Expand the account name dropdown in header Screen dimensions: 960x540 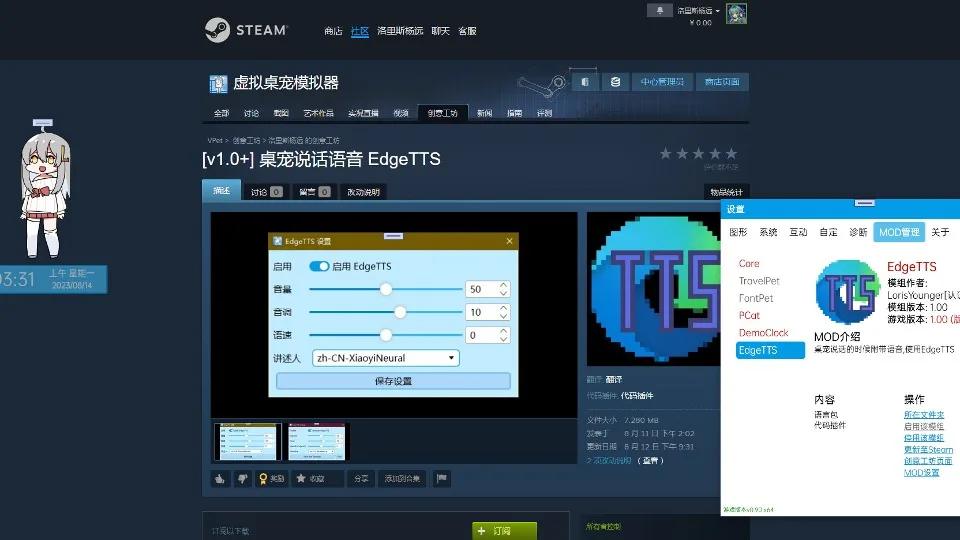point(698,10)
